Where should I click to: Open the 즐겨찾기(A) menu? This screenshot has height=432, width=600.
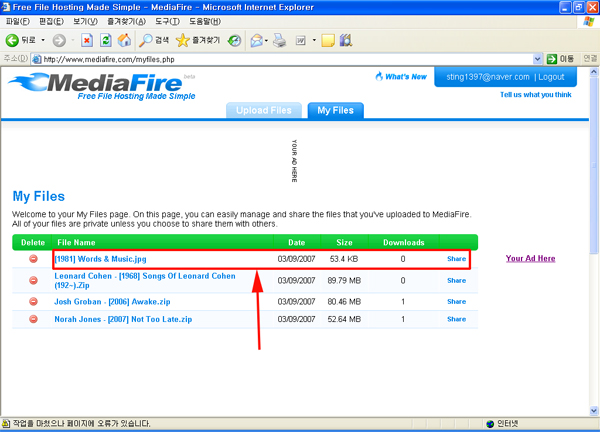[x=126, y=21]
